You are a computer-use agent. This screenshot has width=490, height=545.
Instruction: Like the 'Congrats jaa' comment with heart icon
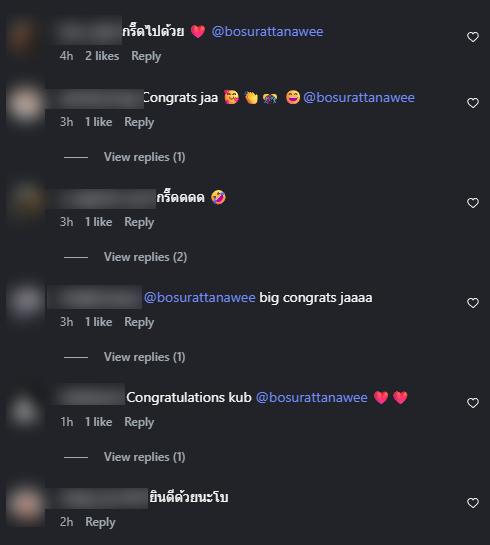(473, 103)
